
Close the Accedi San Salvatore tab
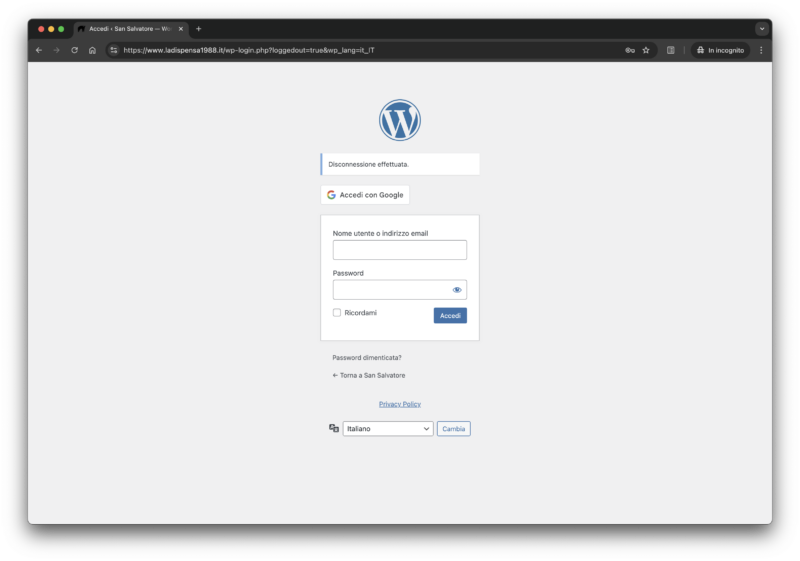(181, 29)
